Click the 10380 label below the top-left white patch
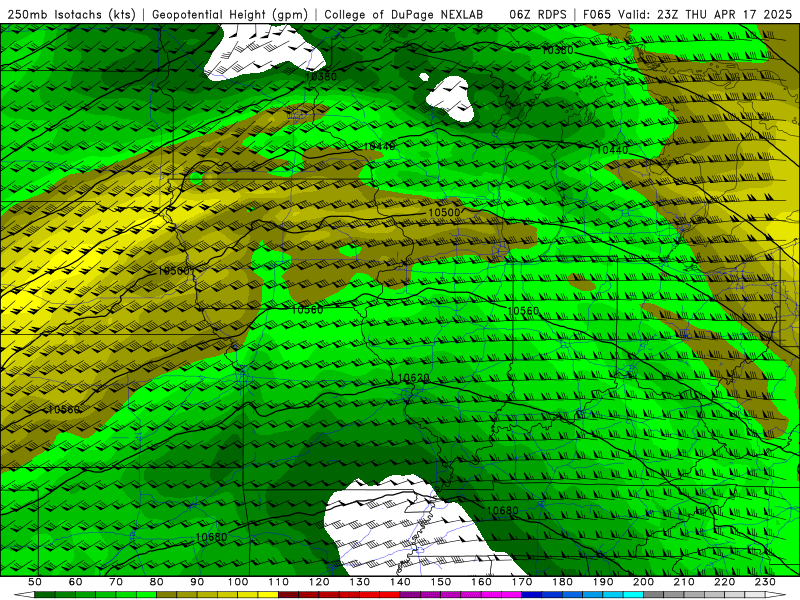Screen dimensions: 800x600 click(321, 77)
